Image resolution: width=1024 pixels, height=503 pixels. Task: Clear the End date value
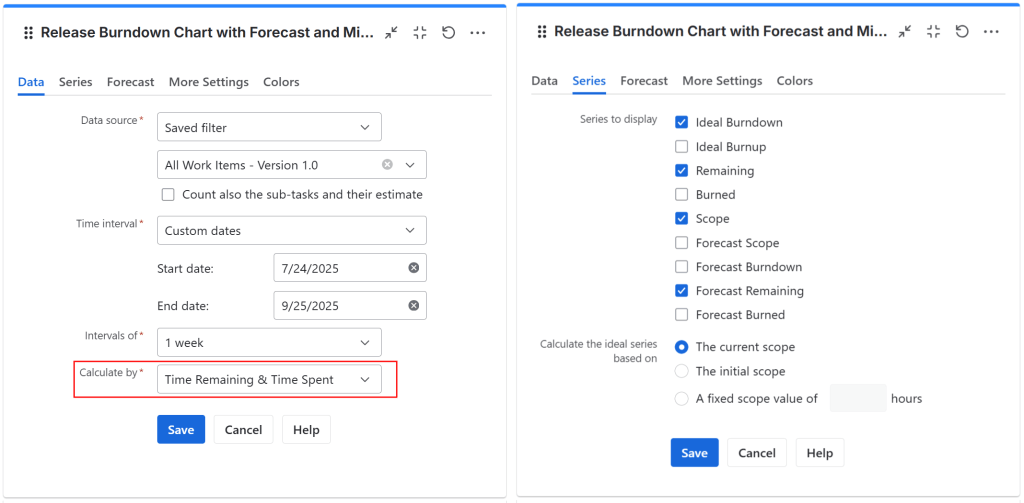[x=413, y=306]
